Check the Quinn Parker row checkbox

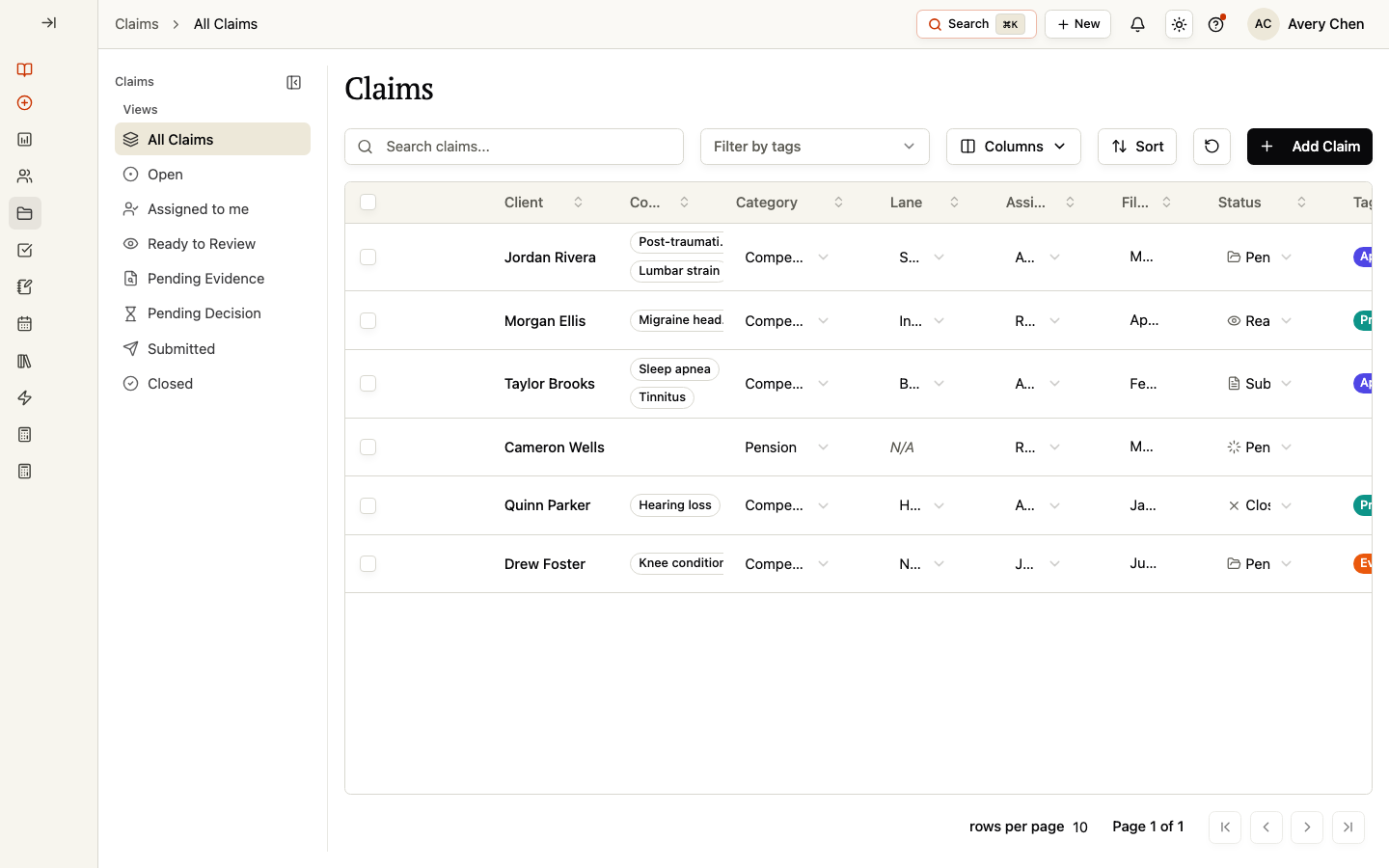[368, 505]
